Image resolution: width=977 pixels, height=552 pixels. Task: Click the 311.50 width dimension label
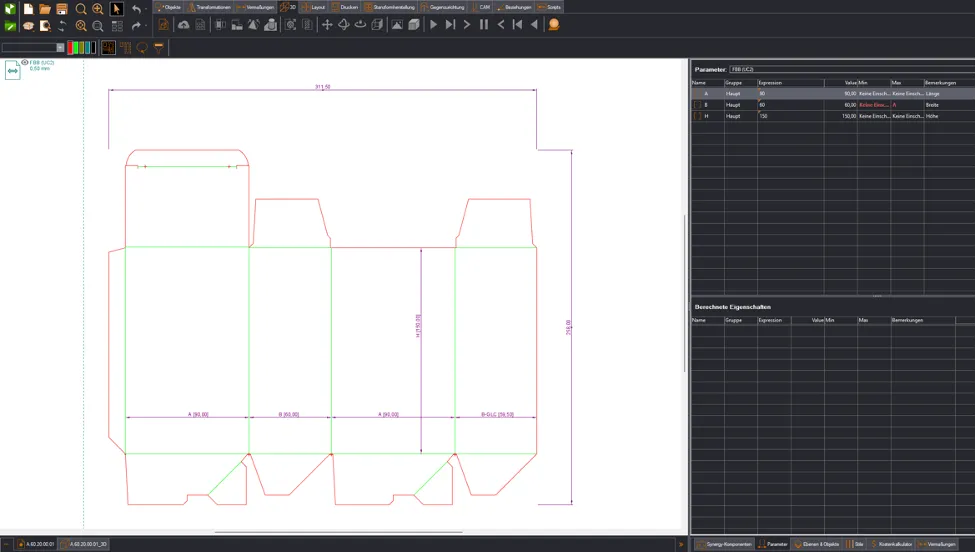tap(322, 87)
